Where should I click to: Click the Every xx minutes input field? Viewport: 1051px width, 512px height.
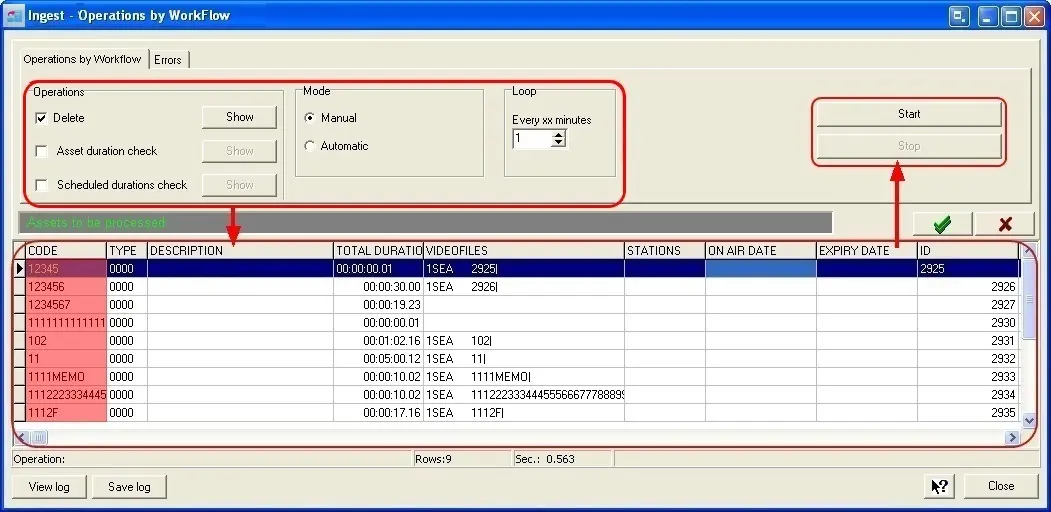point(531,140)
